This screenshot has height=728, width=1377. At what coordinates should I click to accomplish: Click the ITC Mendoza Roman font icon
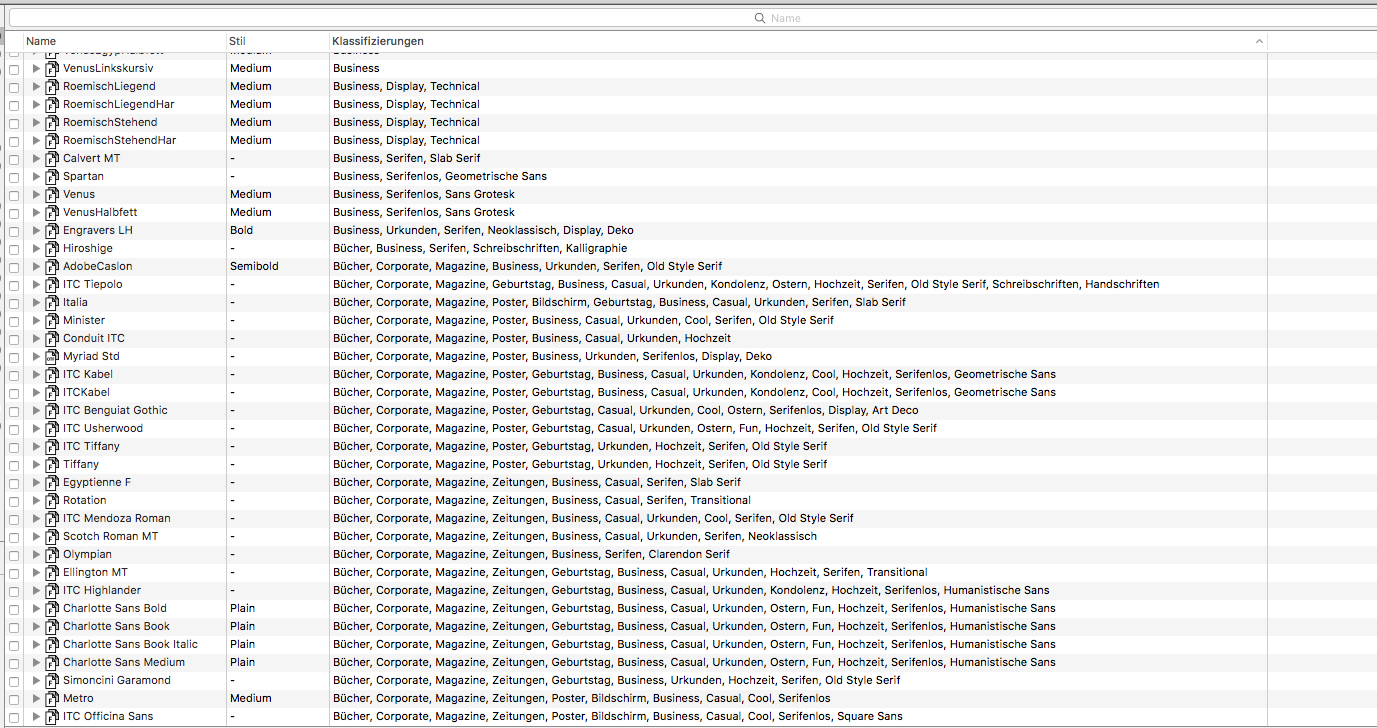52,518
